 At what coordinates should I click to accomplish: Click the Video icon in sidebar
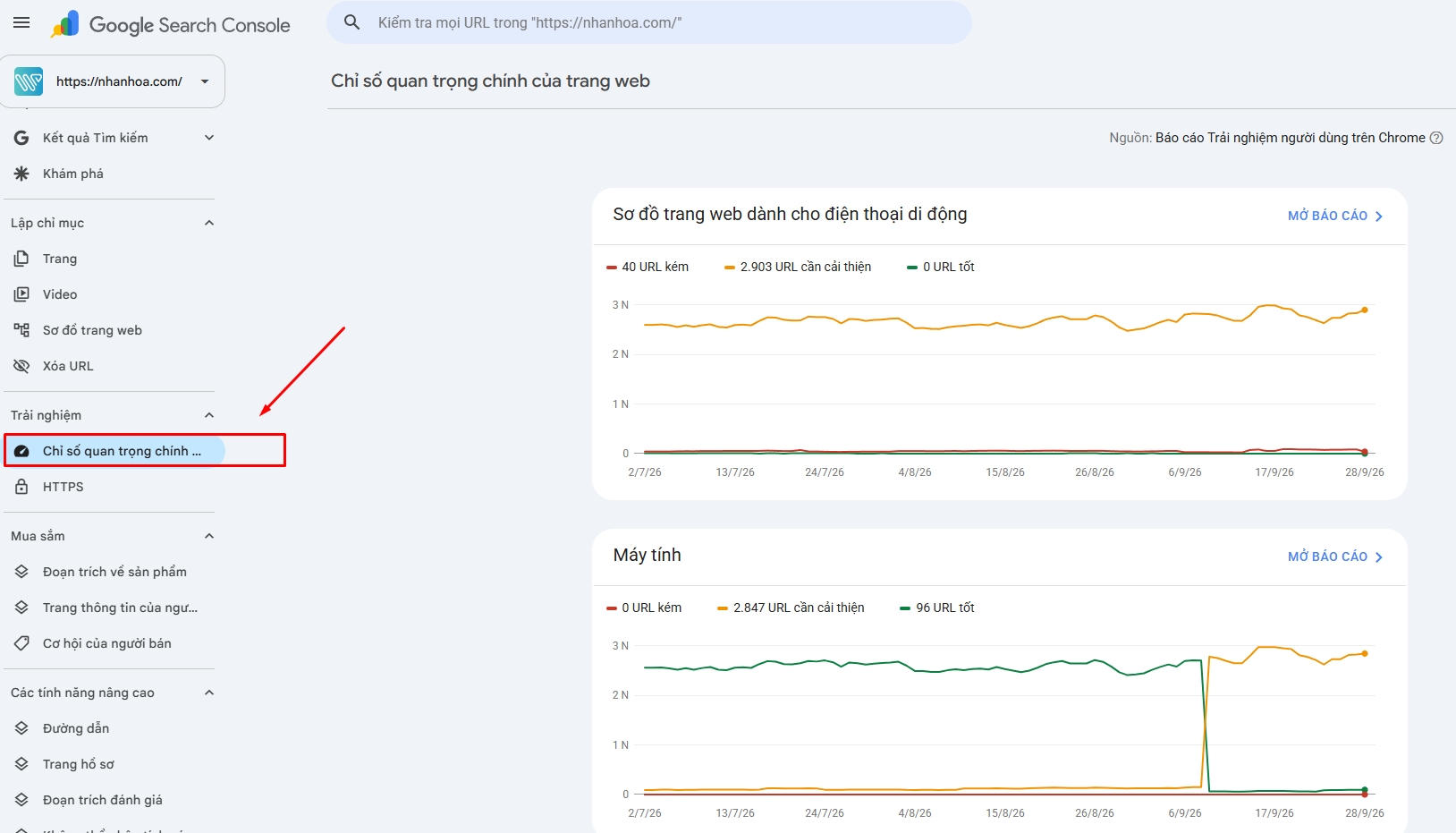(21, 294)
